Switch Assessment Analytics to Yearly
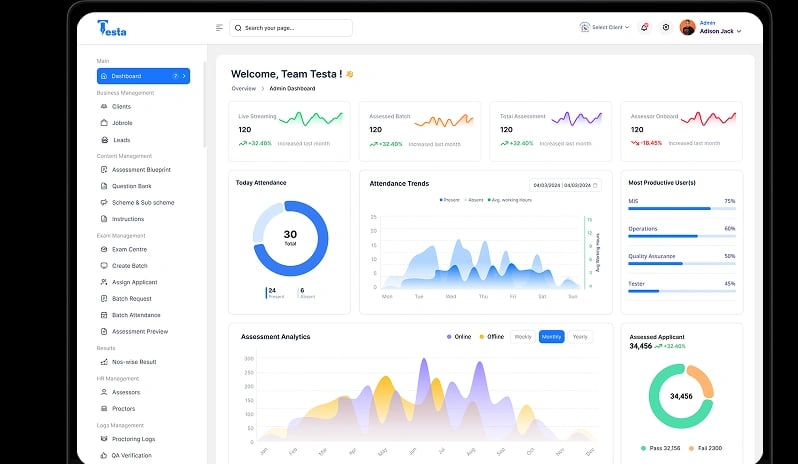798x464 pixels. (580, 337)
